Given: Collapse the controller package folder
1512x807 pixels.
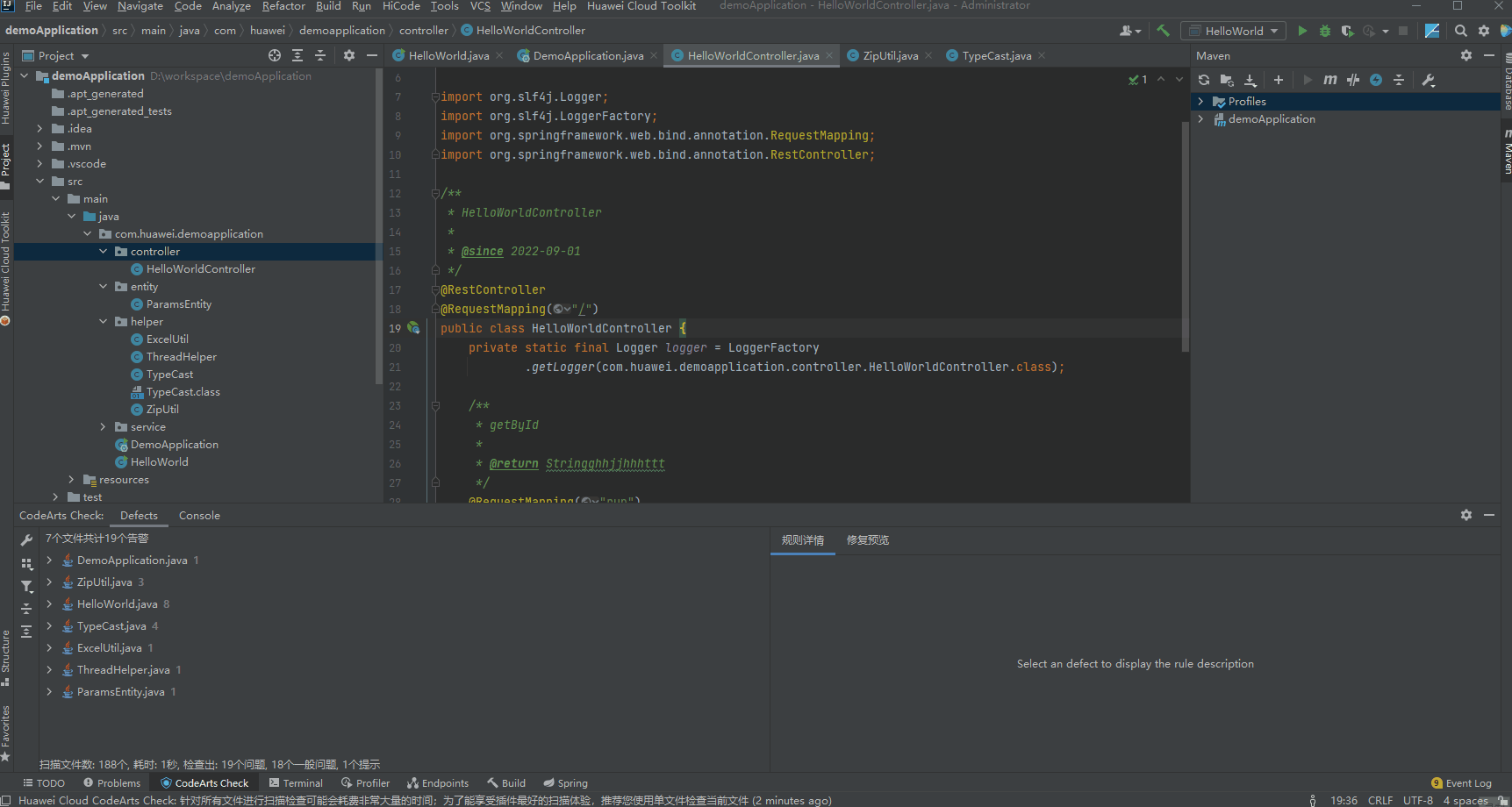Looking at the screenshot, I should click(x=104, y=252).
